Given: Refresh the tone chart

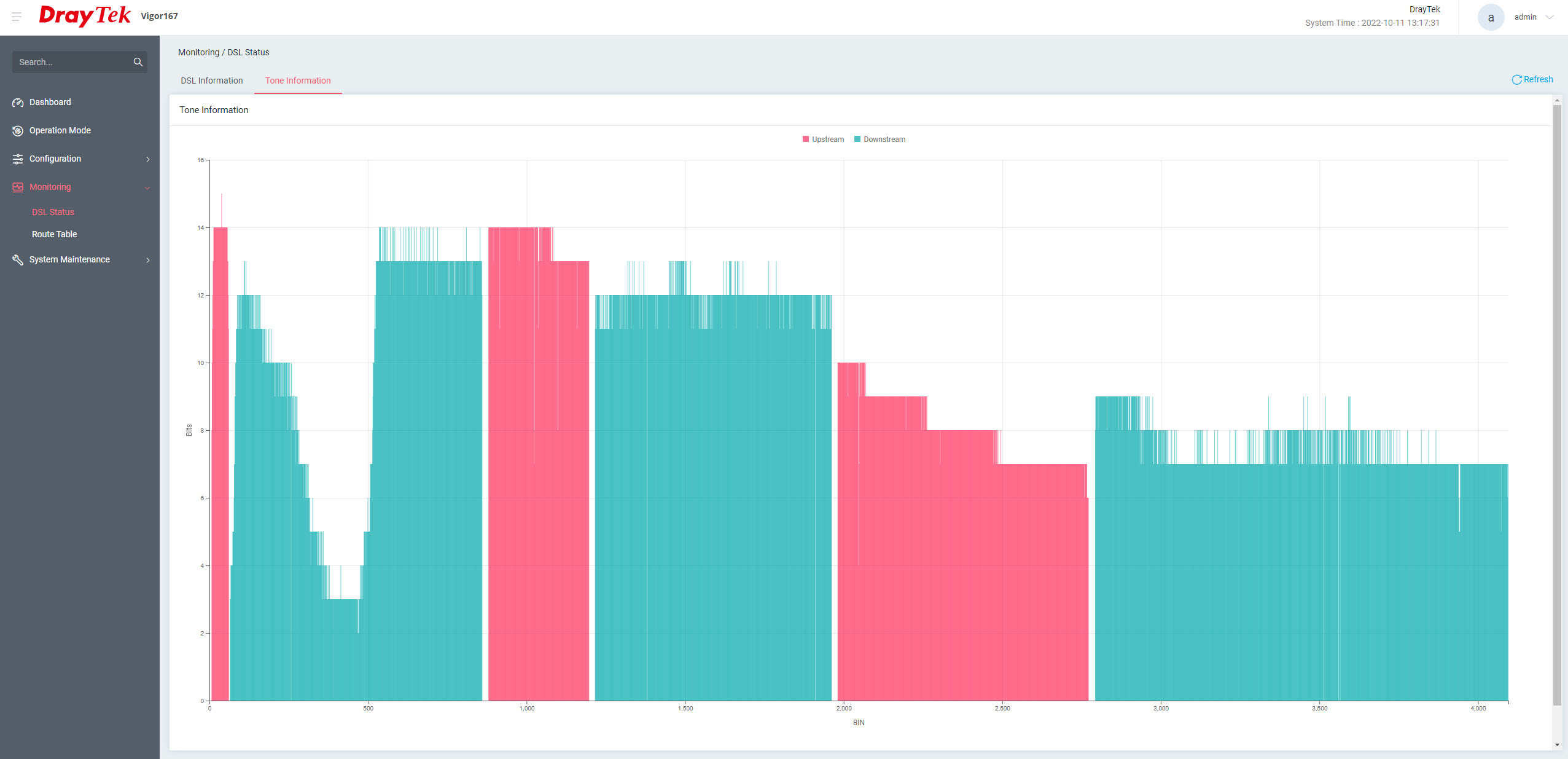Looking at the screenshot, I should [x=1532, y=79].
